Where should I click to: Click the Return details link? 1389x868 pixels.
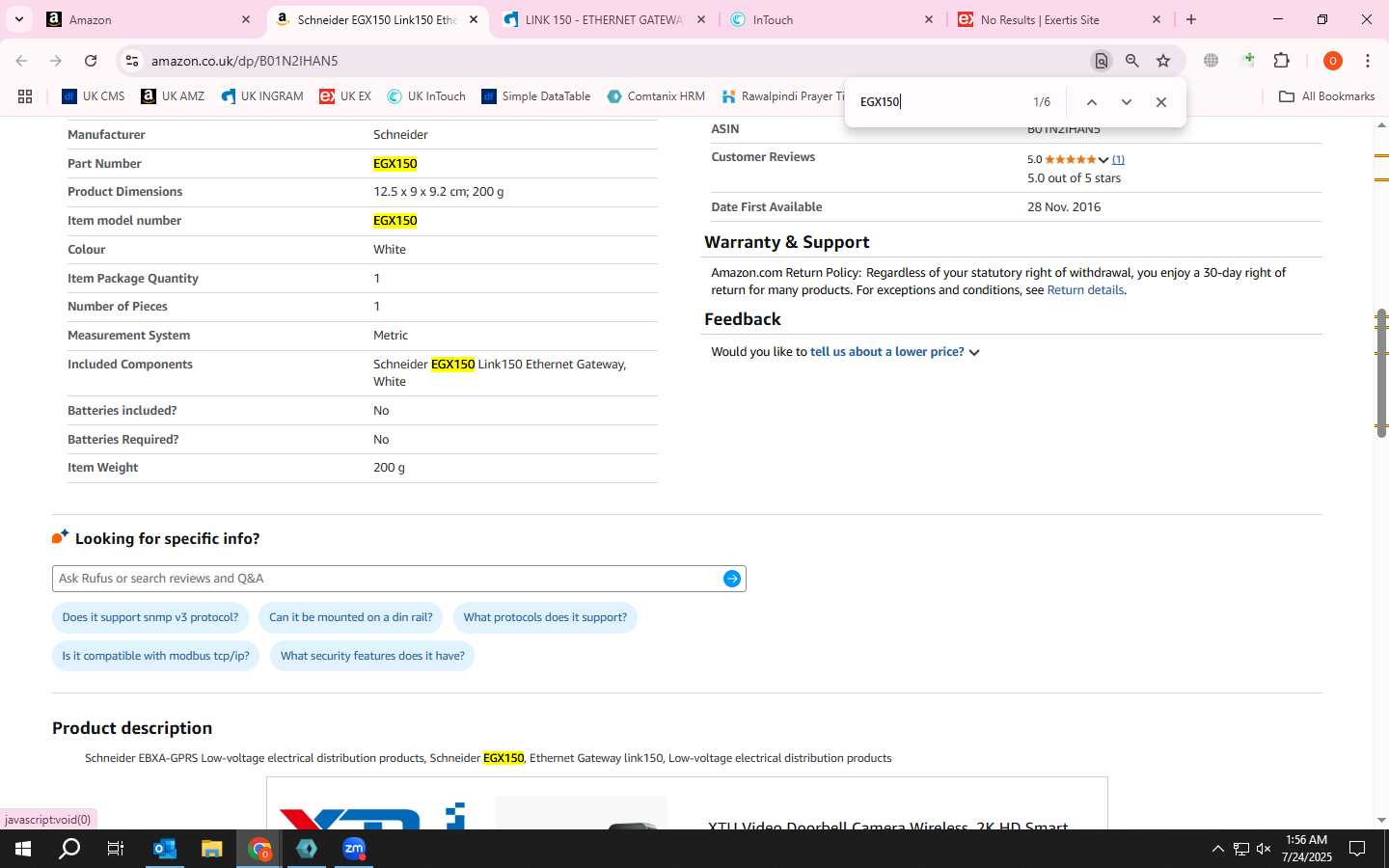[x=1085, y=290]
